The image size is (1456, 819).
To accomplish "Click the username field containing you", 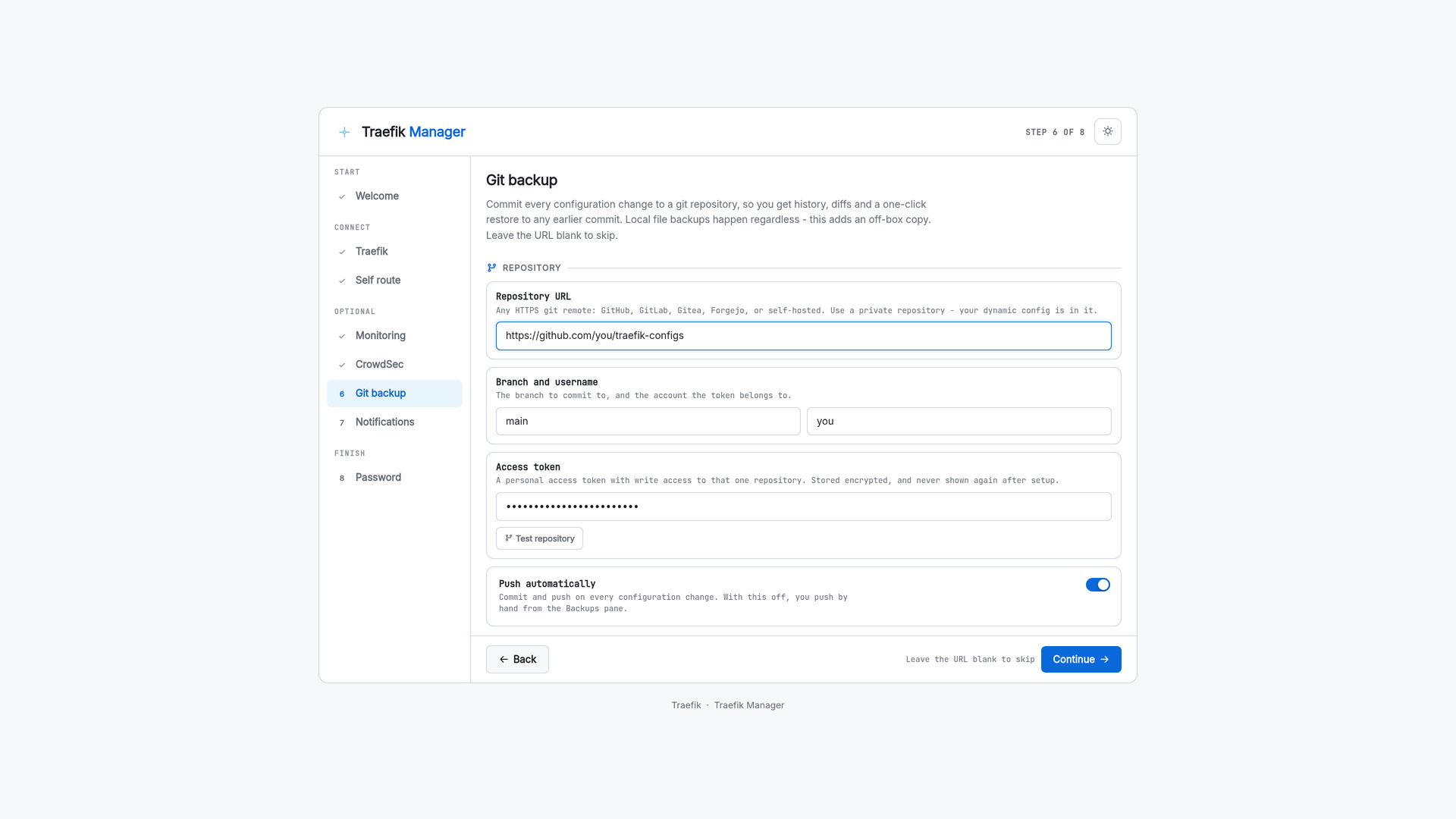I will coord(959,422).
